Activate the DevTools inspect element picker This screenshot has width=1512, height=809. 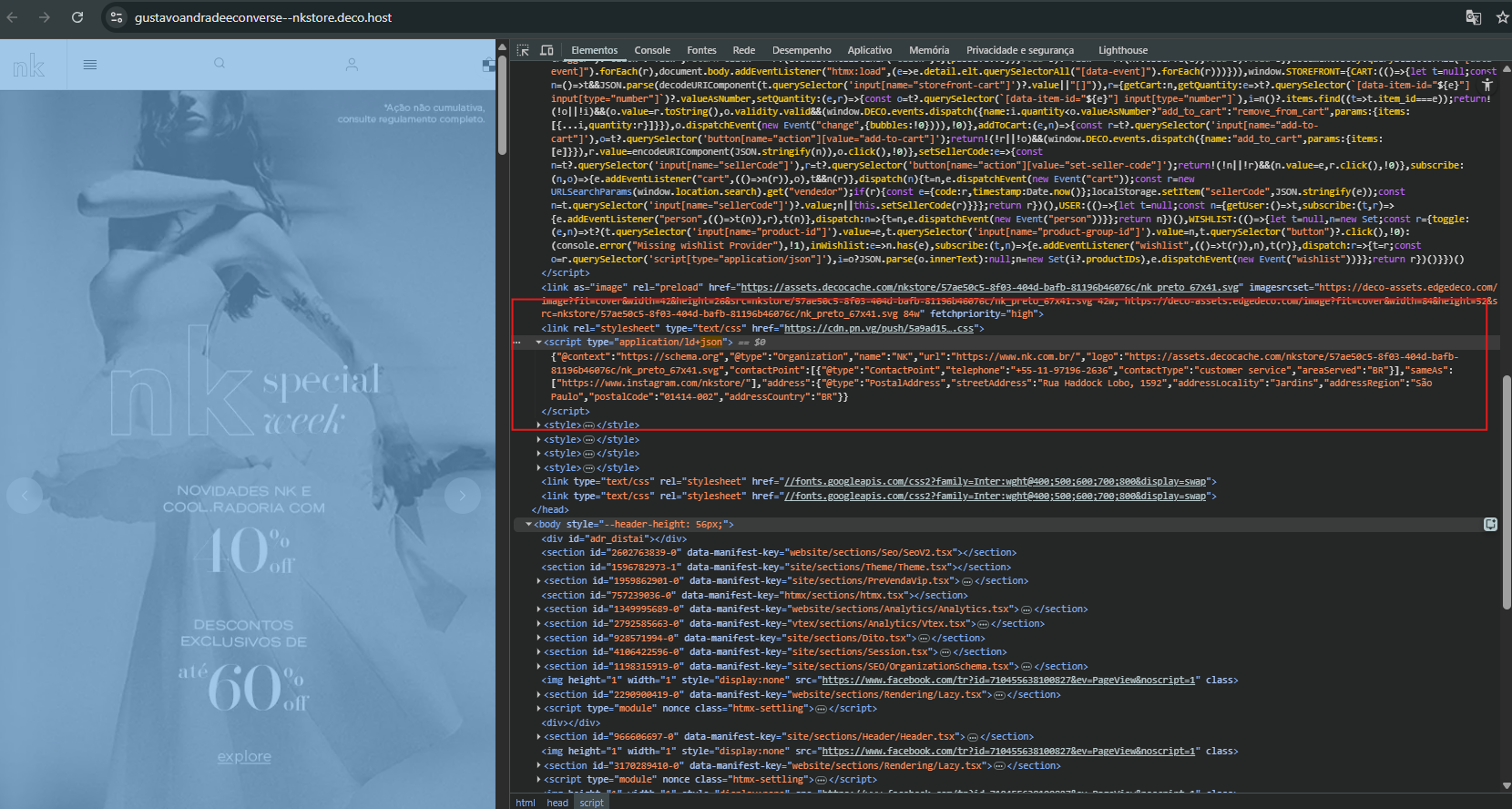tap(523, 50)
